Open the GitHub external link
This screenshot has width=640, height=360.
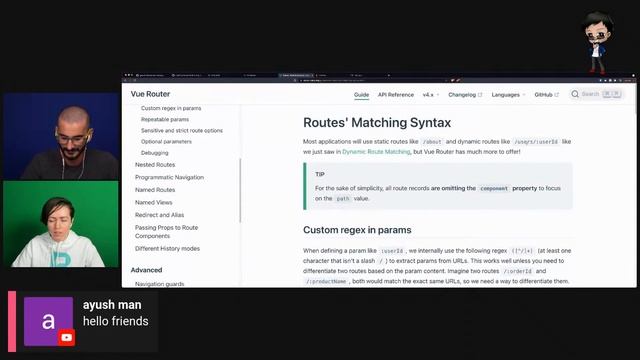pos(547,95)
